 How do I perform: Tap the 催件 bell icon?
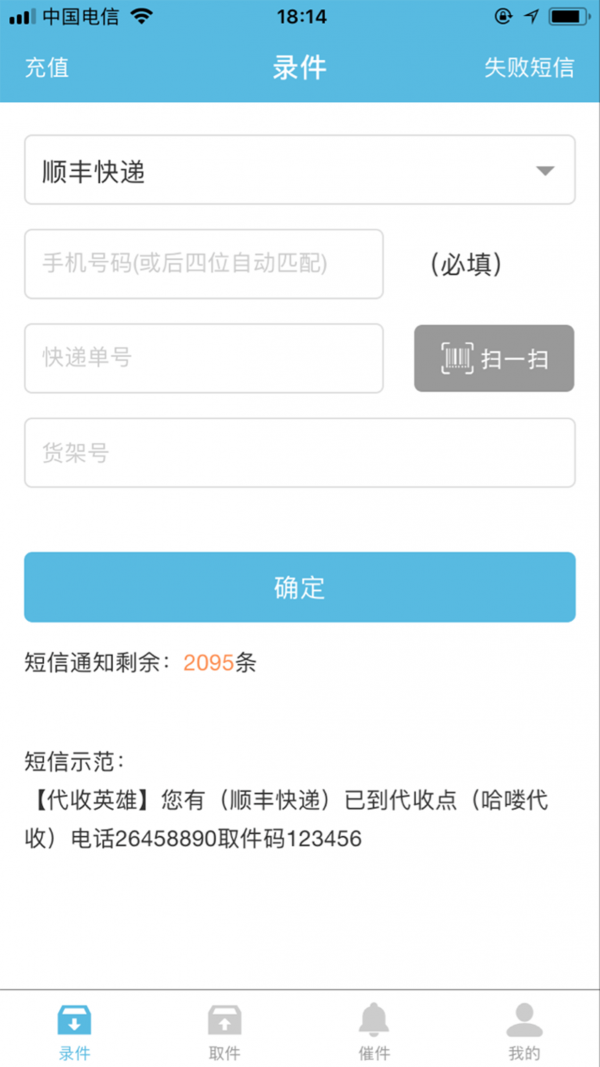pos(374,1020)
